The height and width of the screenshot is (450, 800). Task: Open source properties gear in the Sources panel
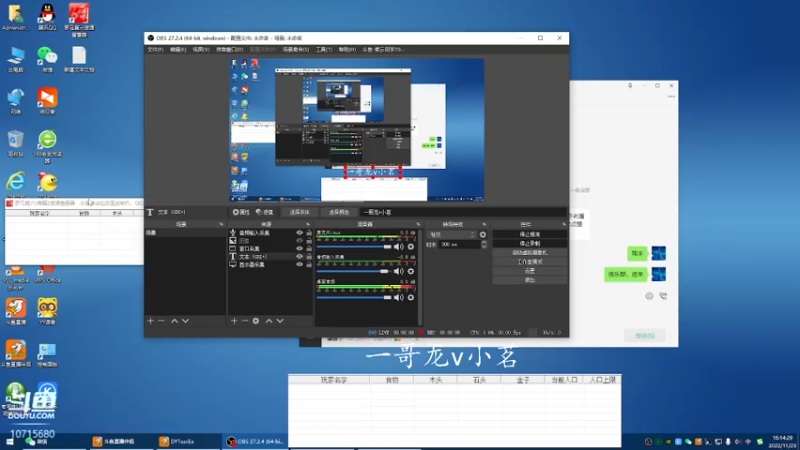tap(256, 321)
